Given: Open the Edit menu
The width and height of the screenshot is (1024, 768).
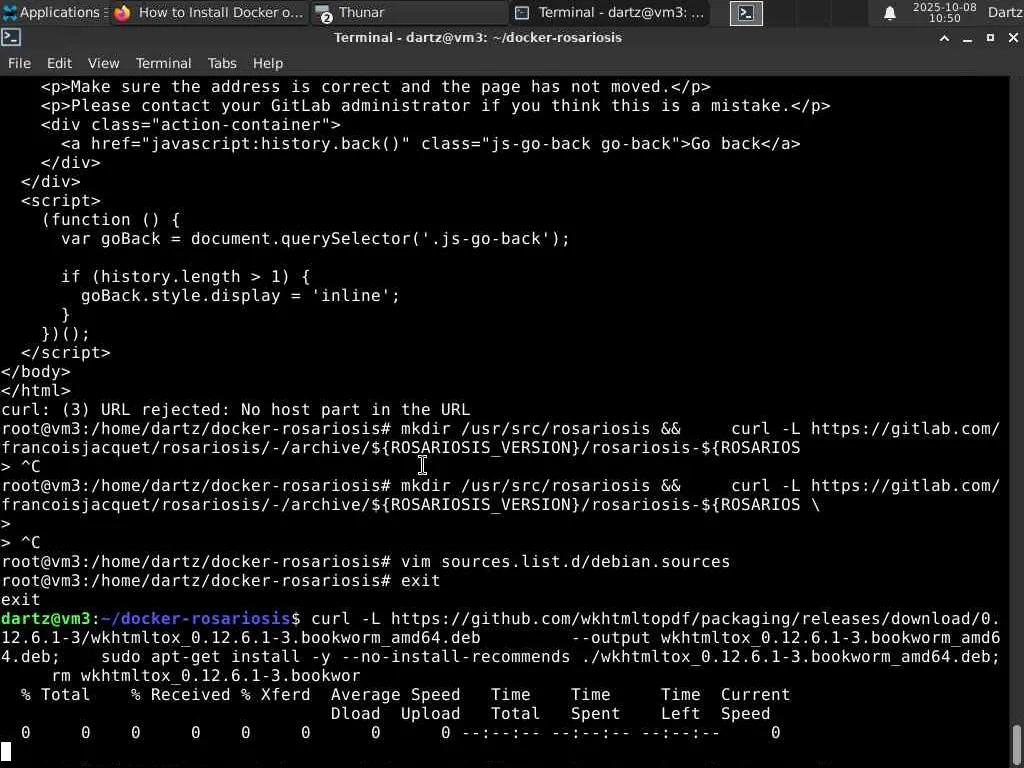Looking at the screenshot, I should coord(59,63).
